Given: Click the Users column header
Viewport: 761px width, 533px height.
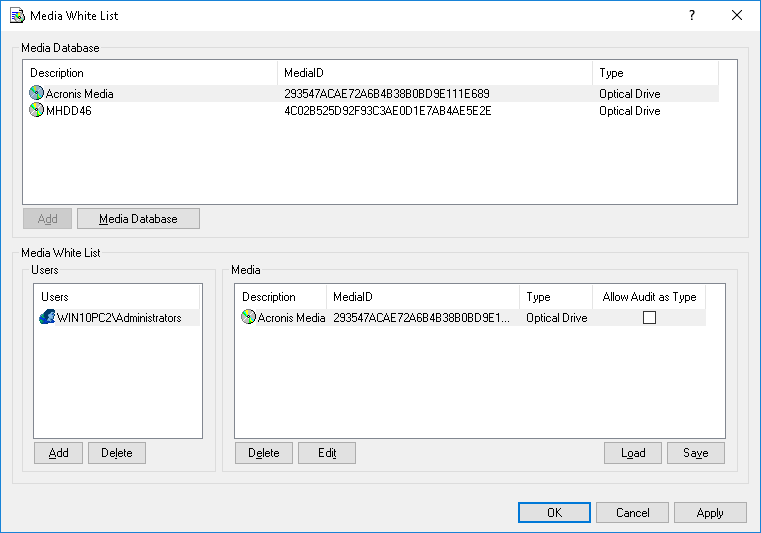Looking at the screenshot, I should (x=117, y=297).
